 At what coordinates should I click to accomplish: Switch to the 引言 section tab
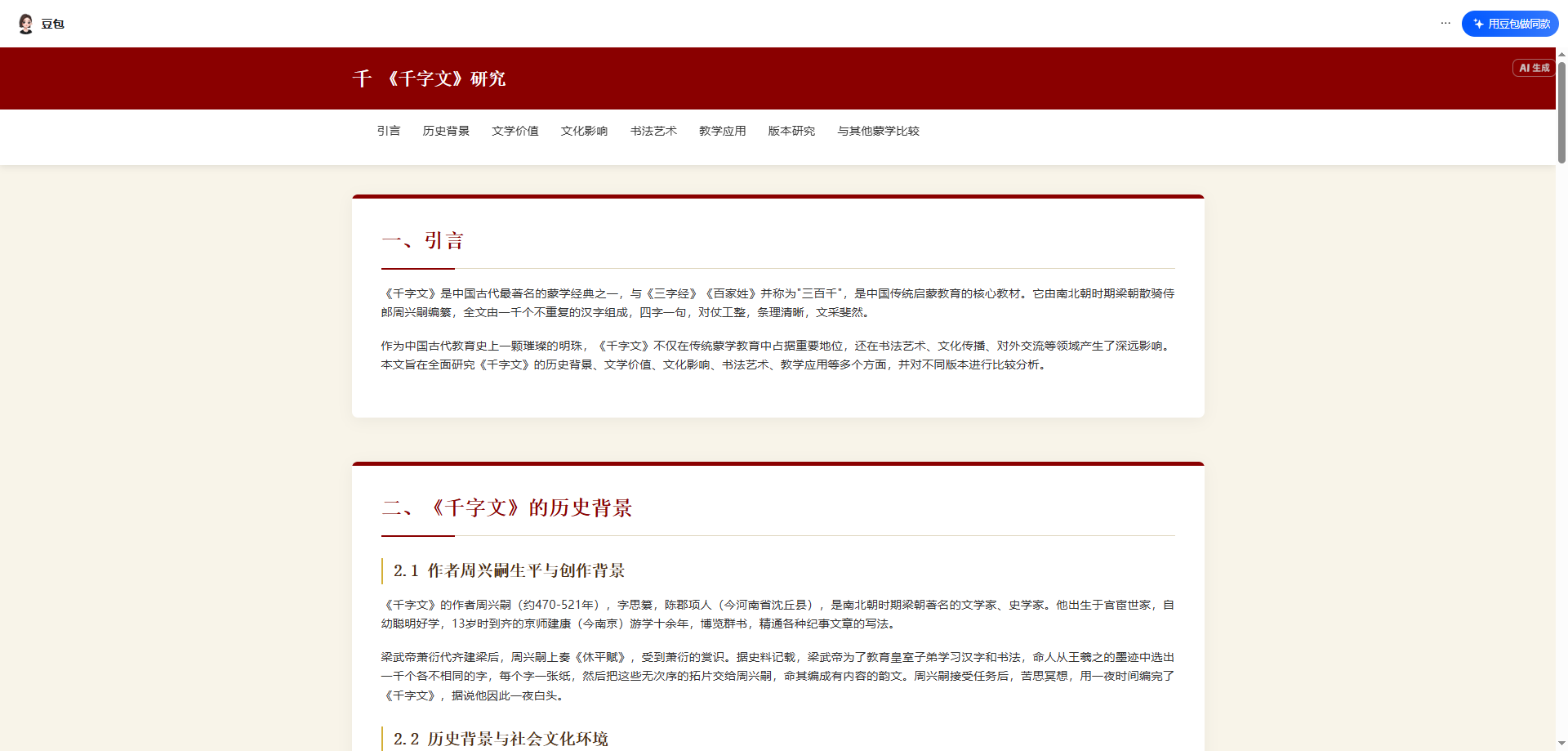[389, 131]
